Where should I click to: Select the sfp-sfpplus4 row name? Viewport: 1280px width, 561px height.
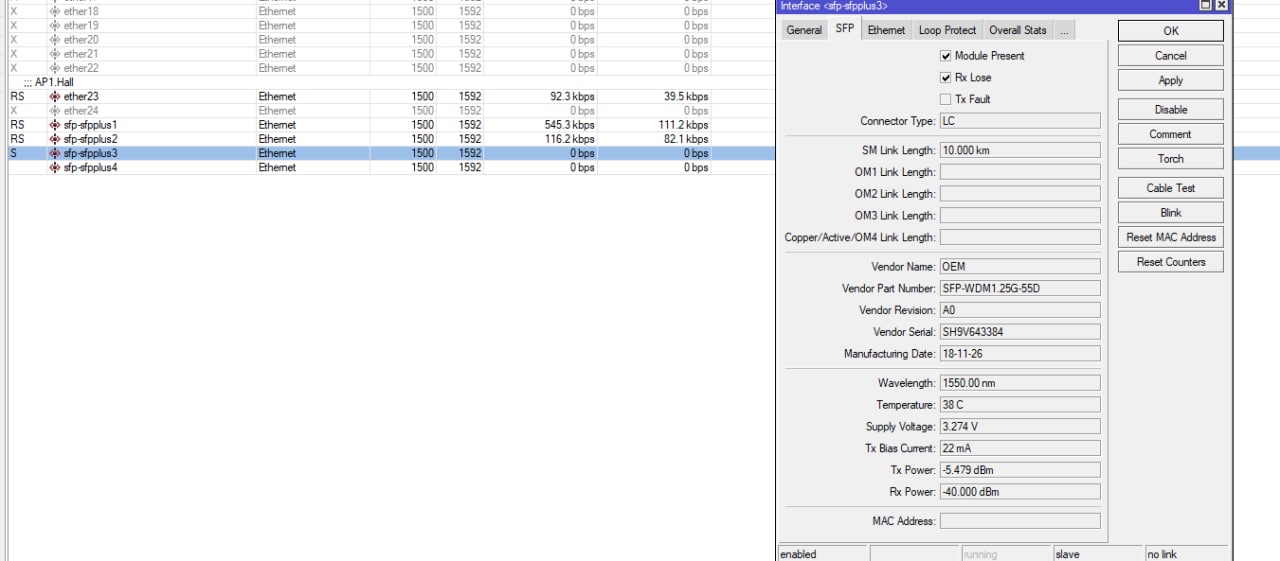tap(91, 167)
